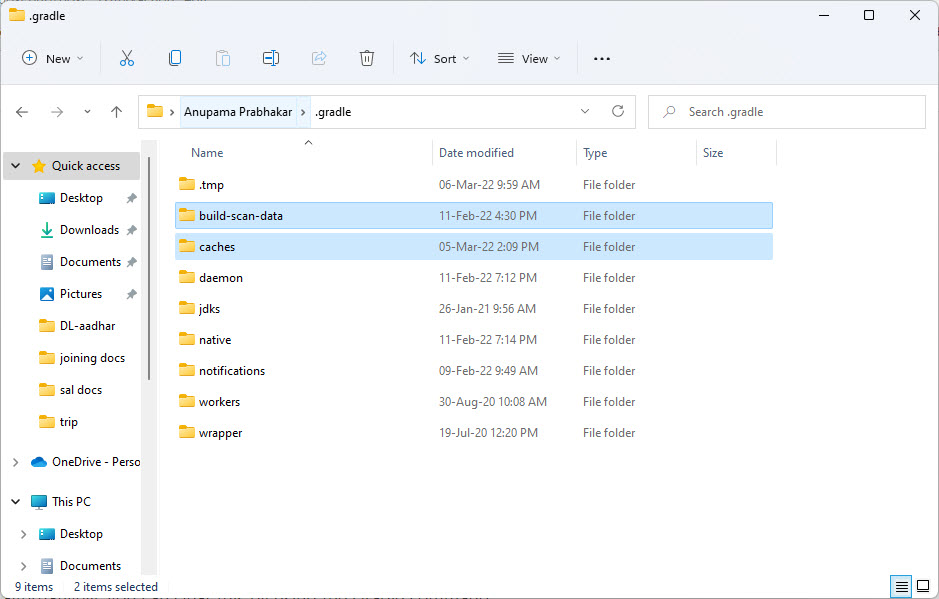The width and height of the screenshot is (939, 599).
Task: Switch to details view icon in status bar
Action: (x=901, y=586)
